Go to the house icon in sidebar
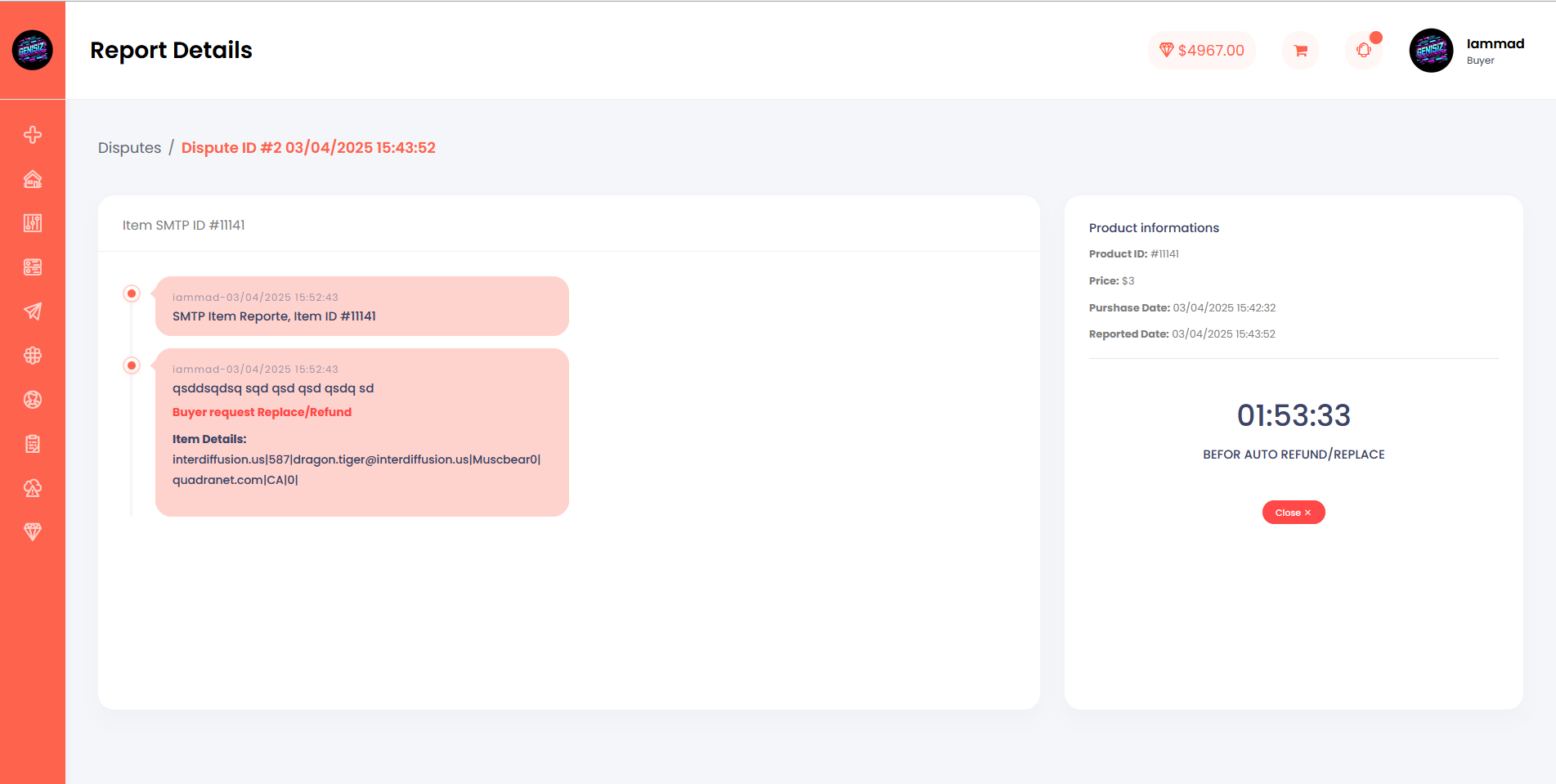The width and height of the screenshot is (1556, 784). click(x=33, y=179)
